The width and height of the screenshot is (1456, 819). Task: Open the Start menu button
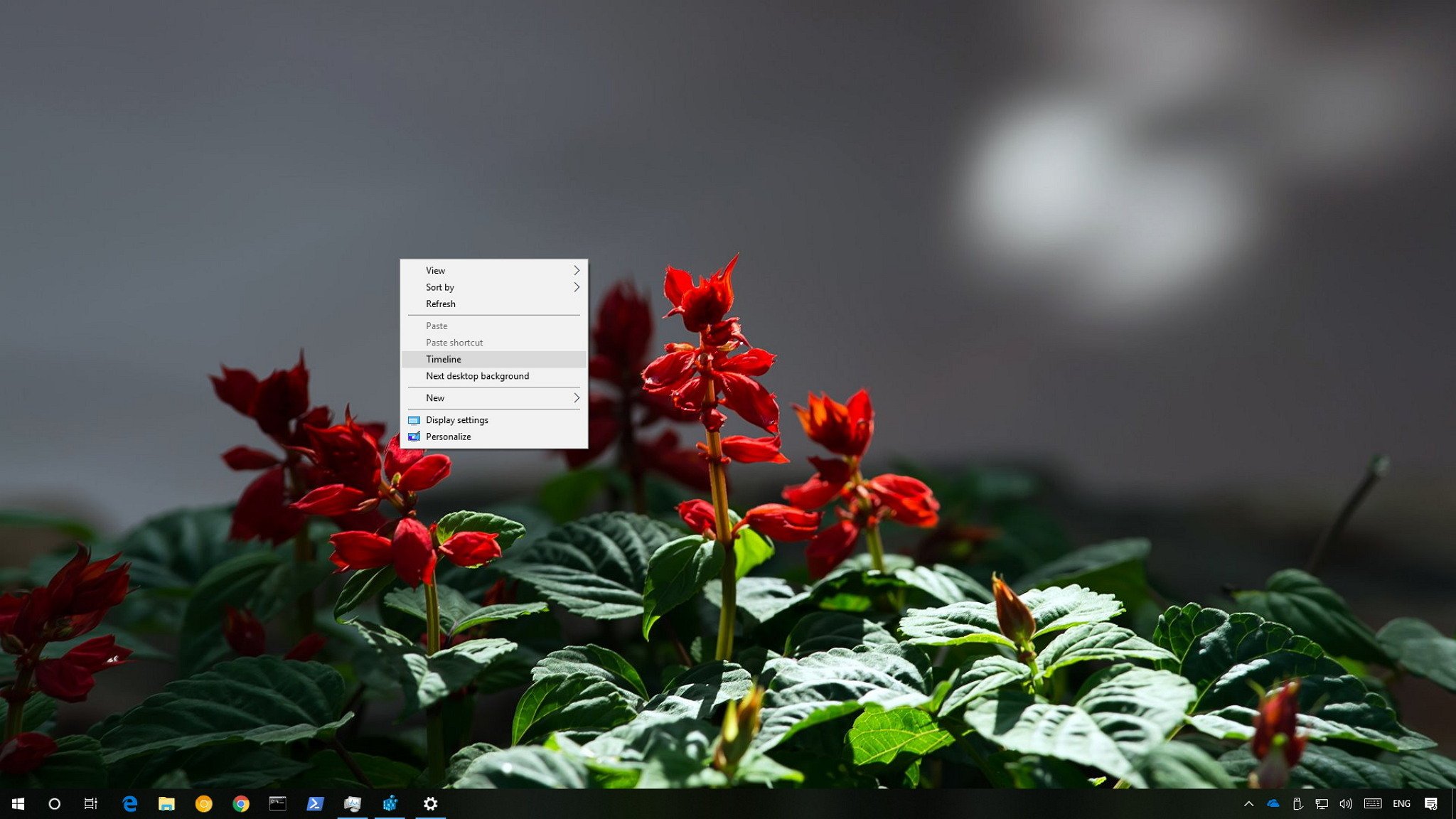tap(18, 803)
